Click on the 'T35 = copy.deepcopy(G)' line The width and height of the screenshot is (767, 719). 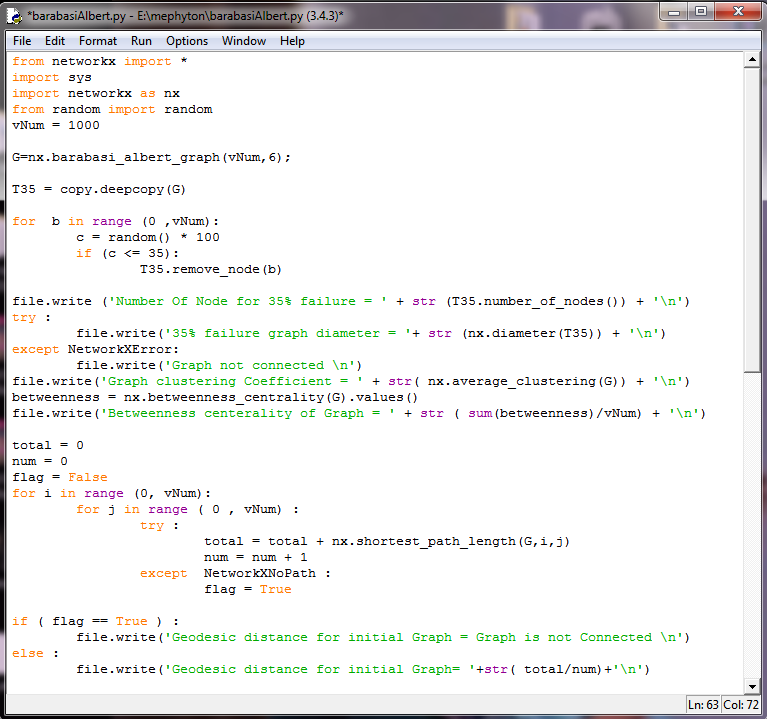[99, 189]
